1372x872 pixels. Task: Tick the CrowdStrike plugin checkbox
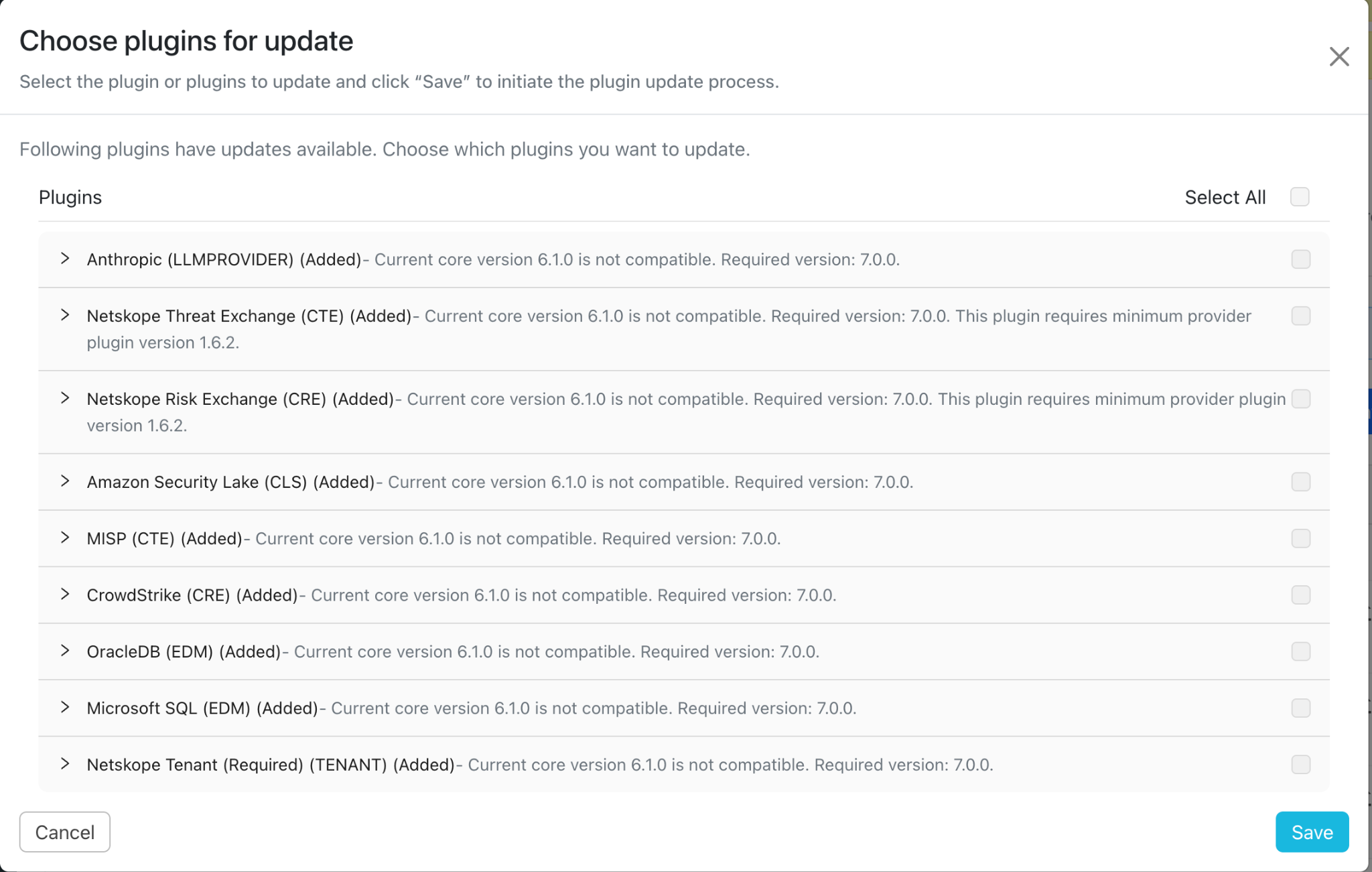click(1301, 595)
